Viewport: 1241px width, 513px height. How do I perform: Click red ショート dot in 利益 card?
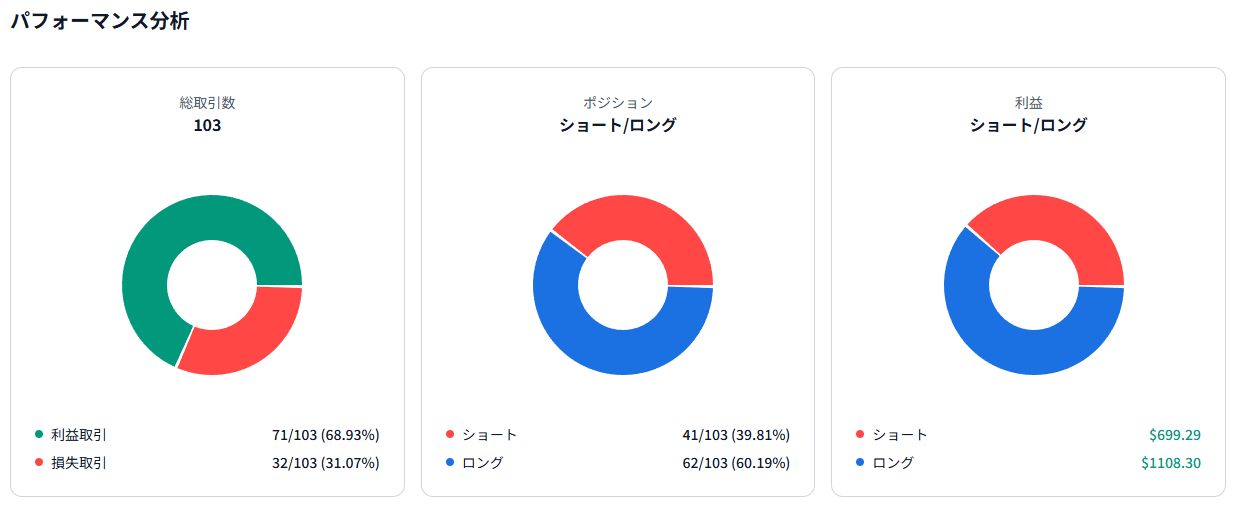click(x=860, y=435)
